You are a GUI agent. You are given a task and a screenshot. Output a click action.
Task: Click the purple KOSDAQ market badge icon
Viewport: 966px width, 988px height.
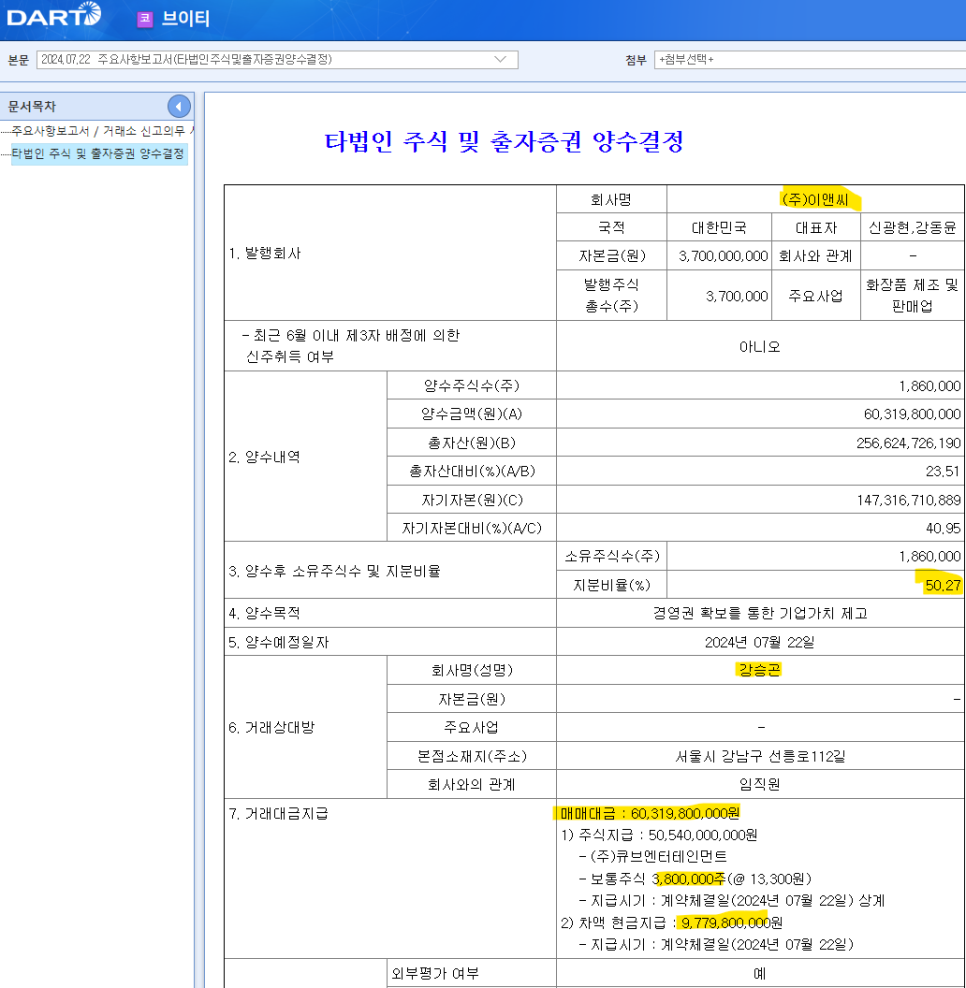145,19
